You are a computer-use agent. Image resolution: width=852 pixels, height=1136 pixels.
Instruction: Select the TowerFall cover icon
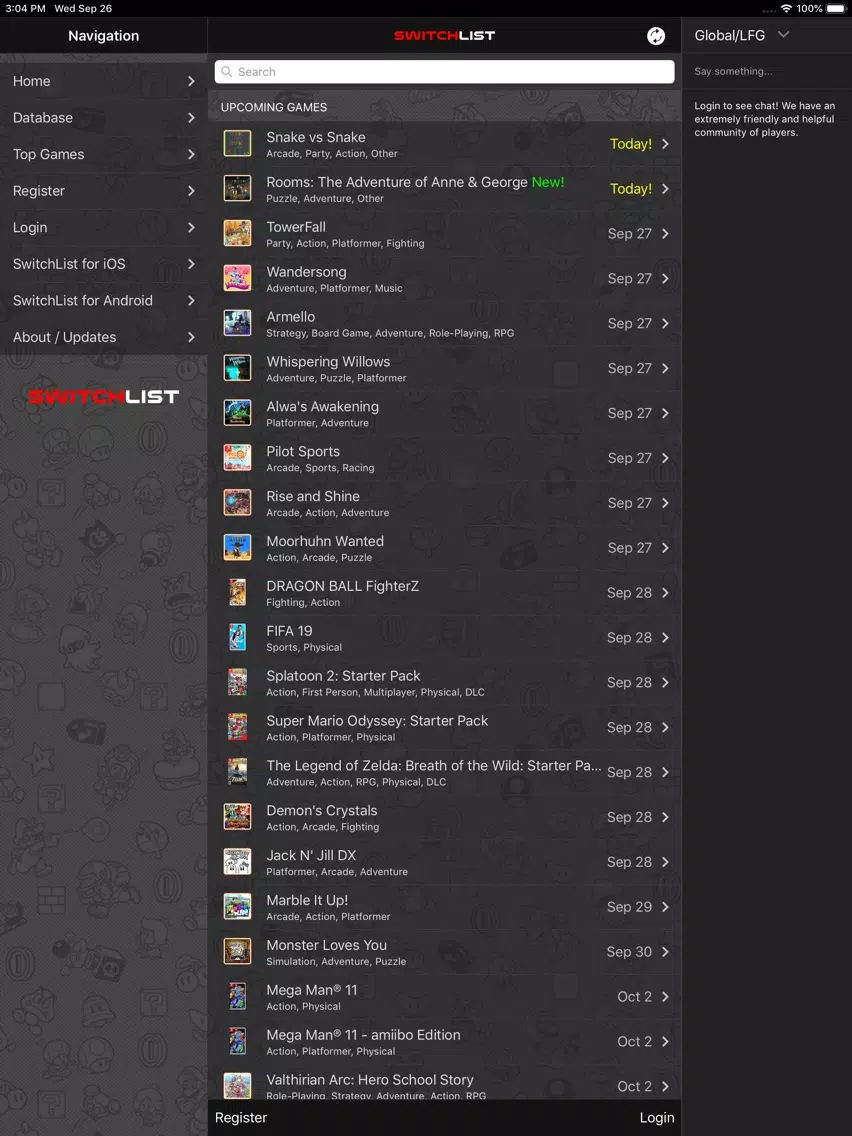tap(237, 233)
